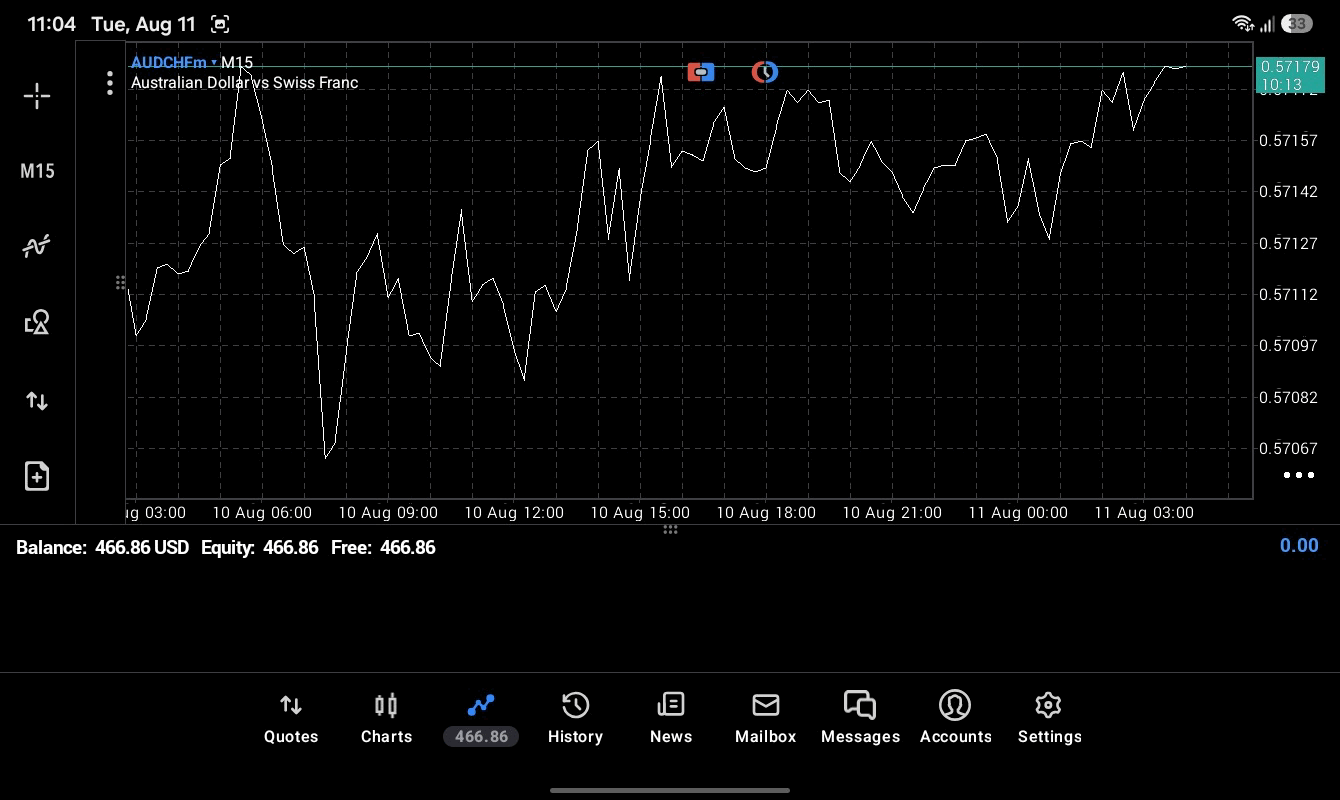
Task: Open the indicators icon in the sidebar
Action: coord(37,246)
